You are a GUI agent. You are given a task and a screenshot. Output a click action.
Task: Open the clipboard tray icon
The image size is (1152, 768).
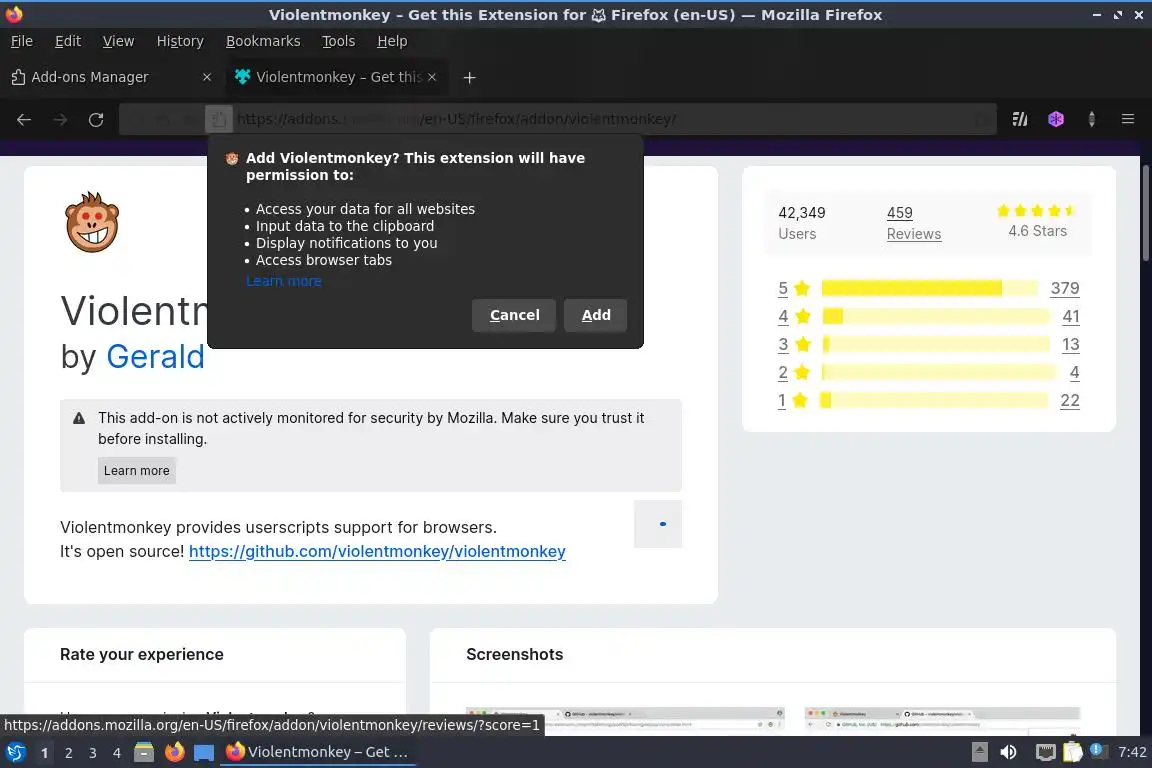point(1073,752)
